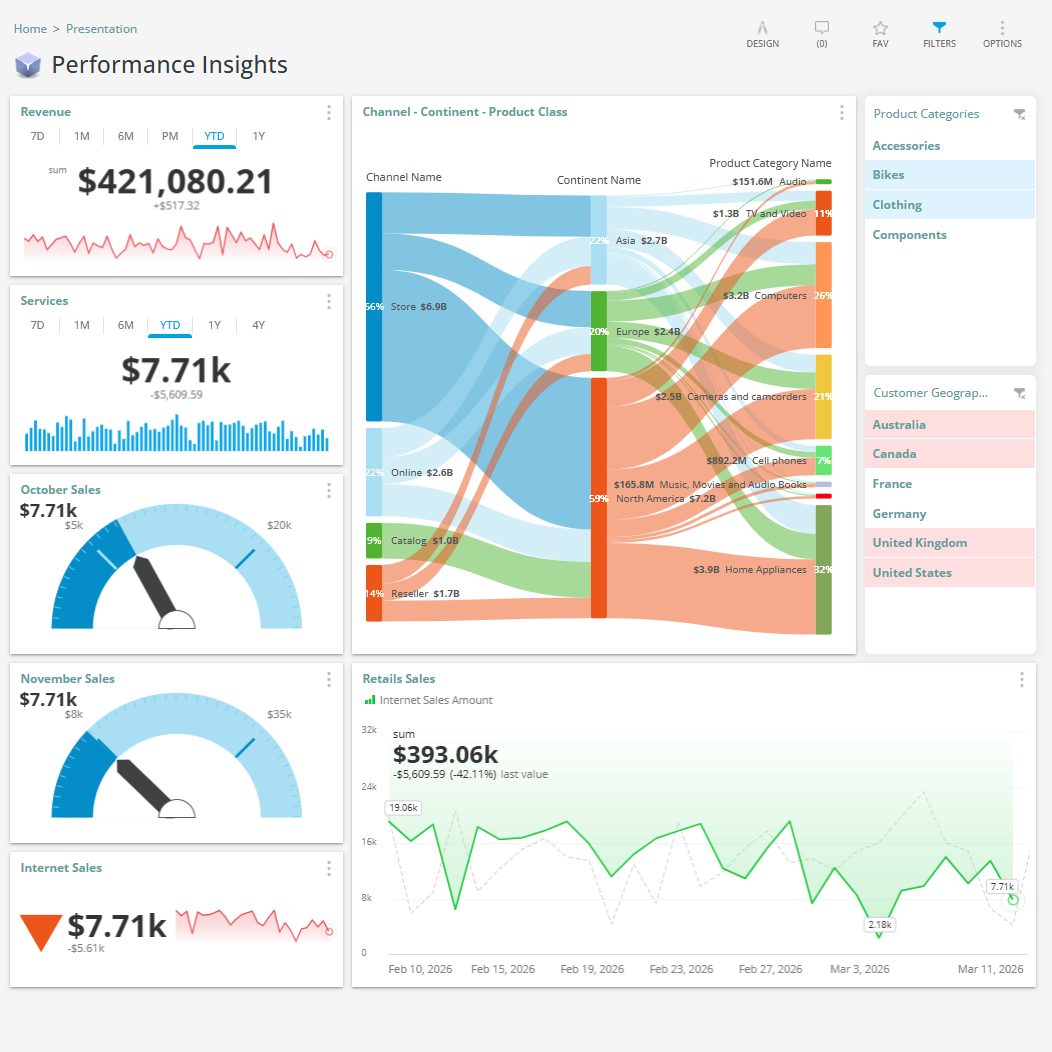Clear filter icon on Product Categories panel
The height and width of the screenshot is (1052, 1052).
tap(1019, 115)
